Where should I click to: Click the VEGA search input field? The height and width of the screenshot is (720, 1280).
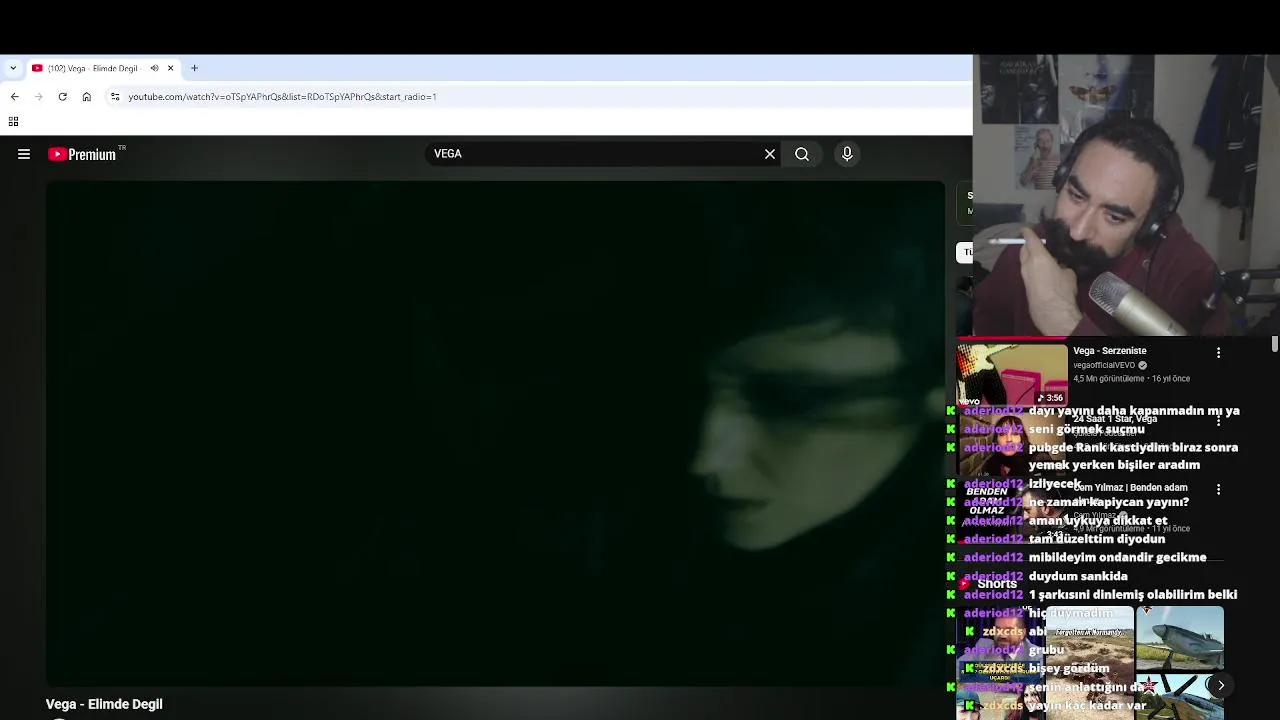(595, 154)
